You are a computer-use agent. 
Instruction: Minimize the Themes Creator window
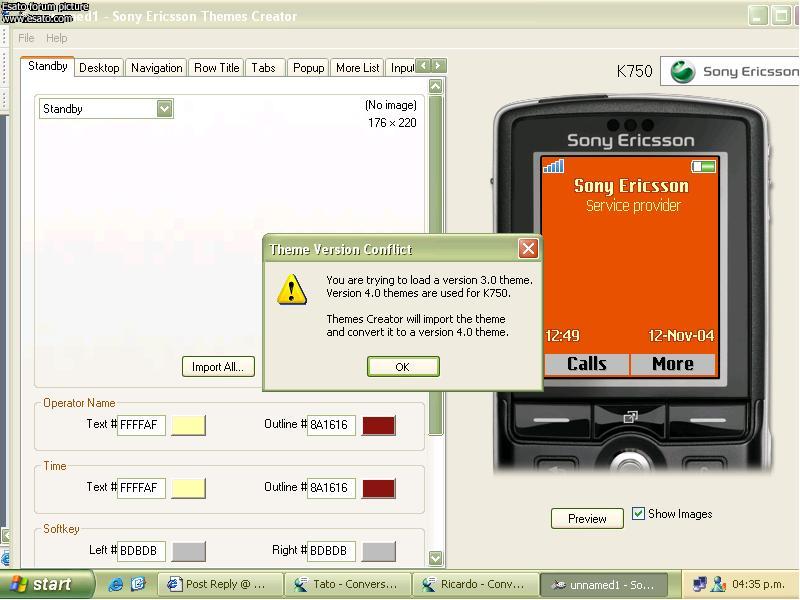(x=758, y=16)
